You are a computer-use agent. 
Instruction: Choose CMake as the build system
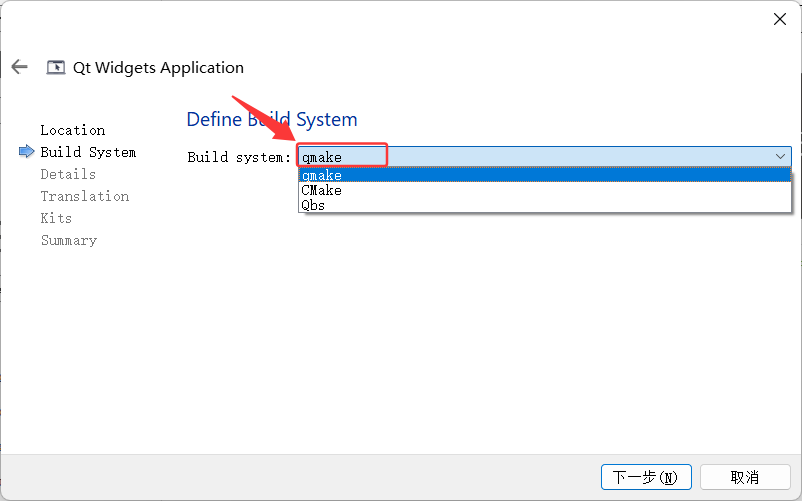(x=545, y=190)
